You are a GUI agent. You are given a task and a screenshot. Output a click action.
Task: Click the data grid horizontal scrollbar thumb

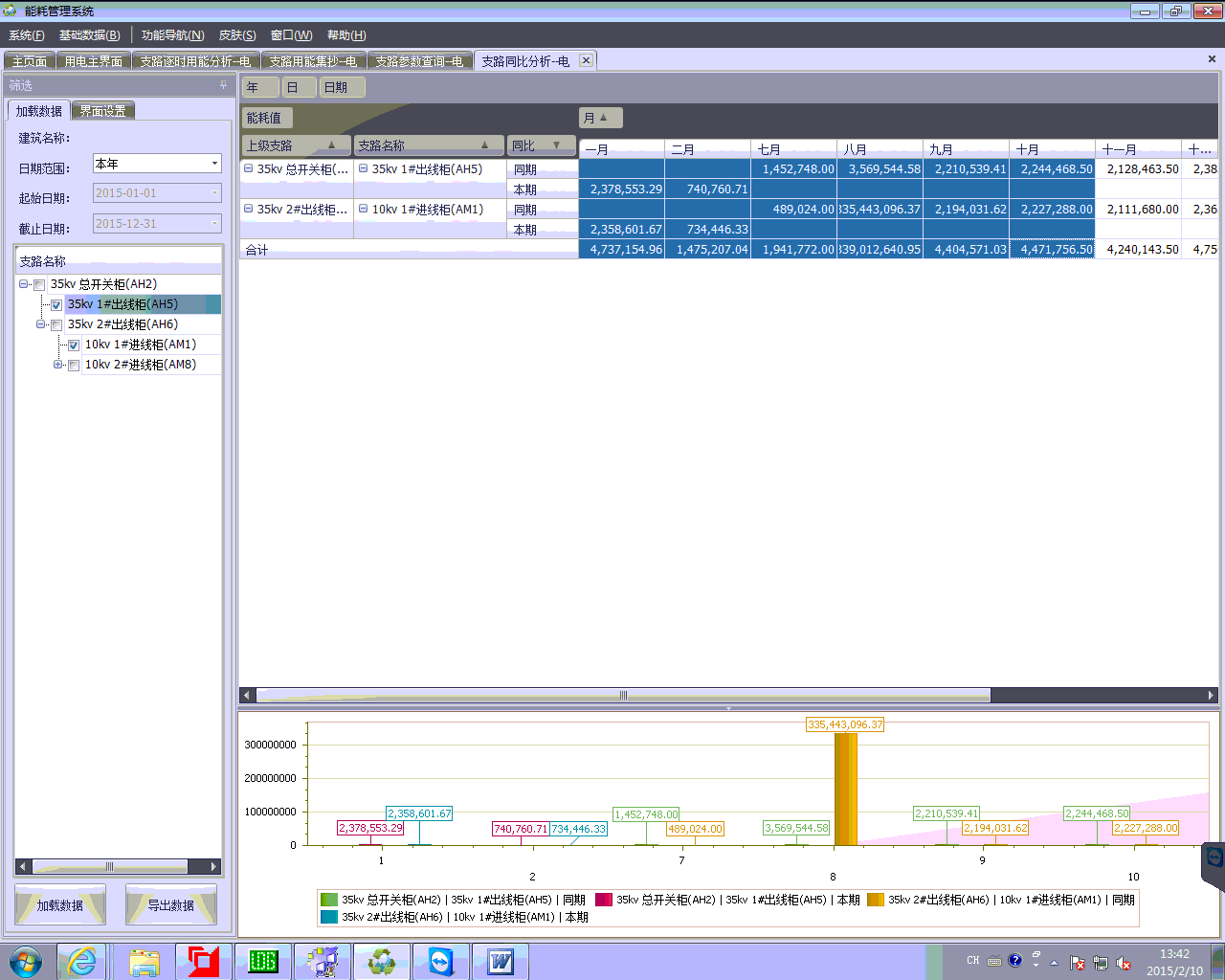(x=622, y=696)
